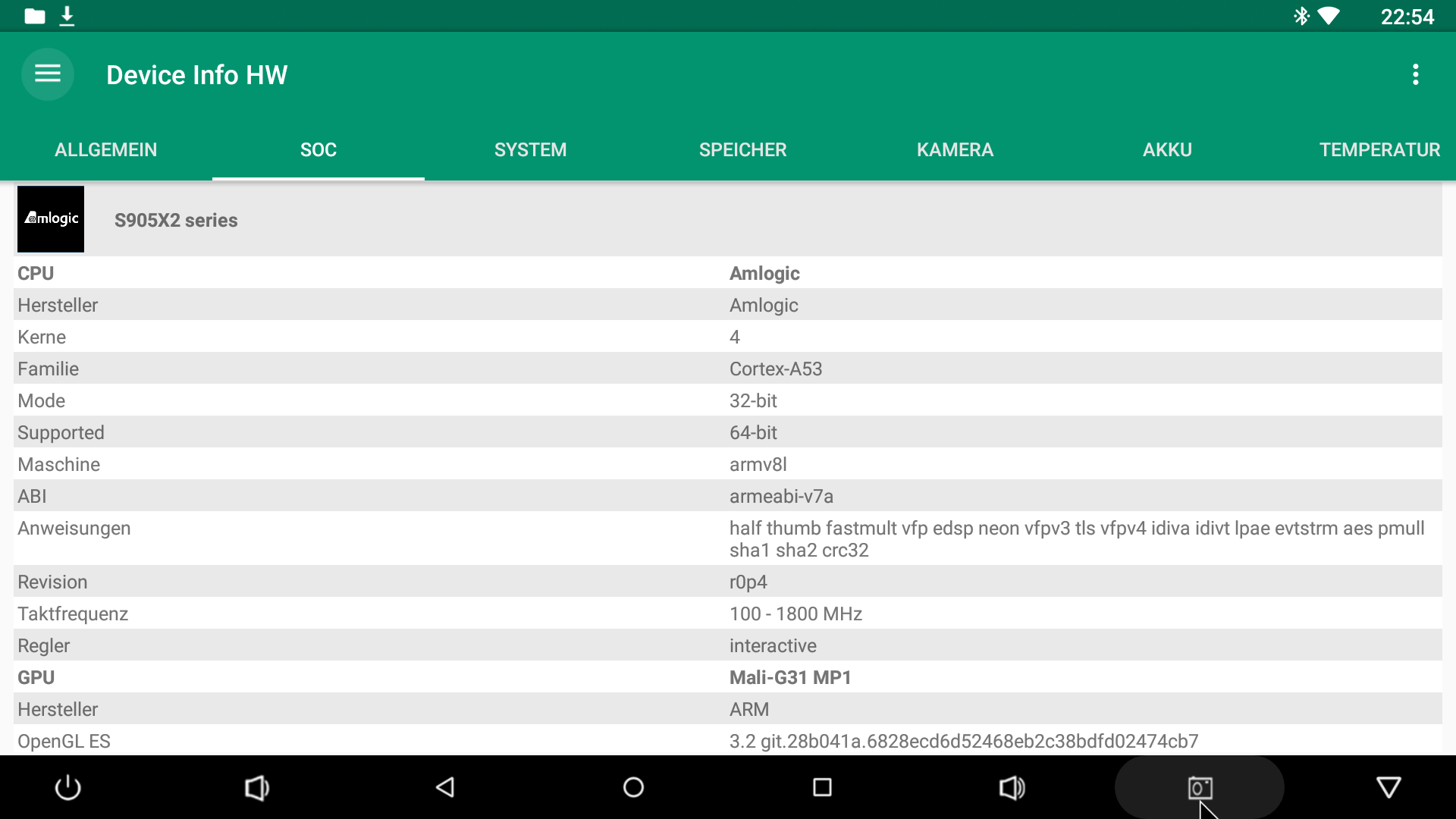
Task: Tap the Amlogic chip logo
Action: [x=51, y=219]
